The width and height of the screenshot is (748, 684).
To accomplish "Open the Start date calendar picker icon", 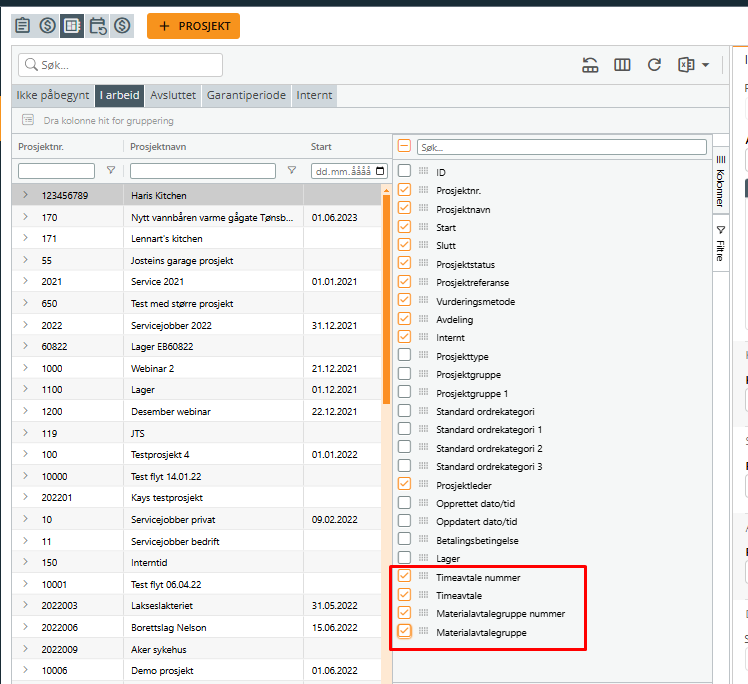I will click(380, 171).
